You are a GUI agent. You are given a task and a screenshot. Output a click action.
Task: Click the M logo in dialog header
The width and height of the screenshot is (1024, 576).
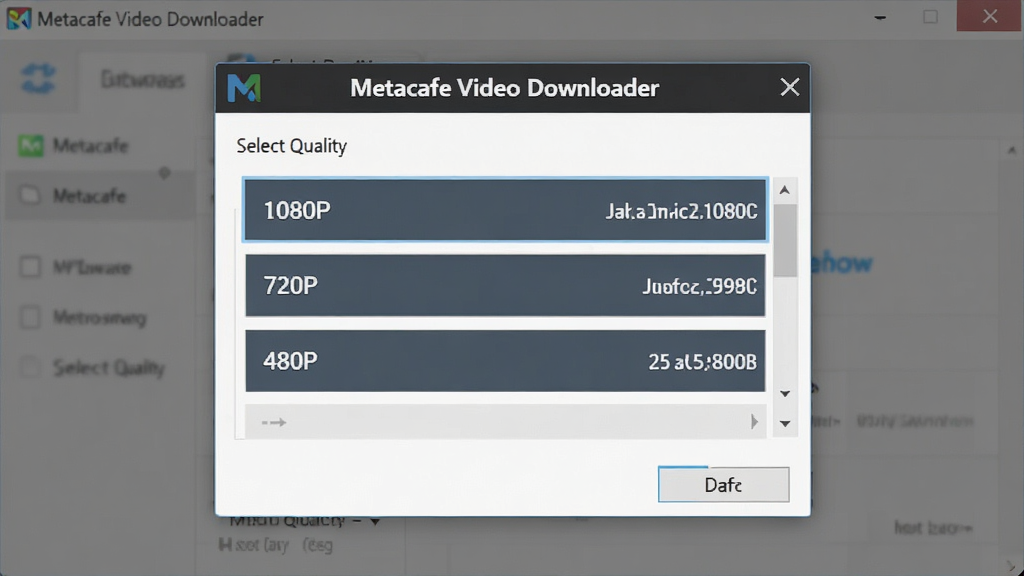[x=244, y=88]
